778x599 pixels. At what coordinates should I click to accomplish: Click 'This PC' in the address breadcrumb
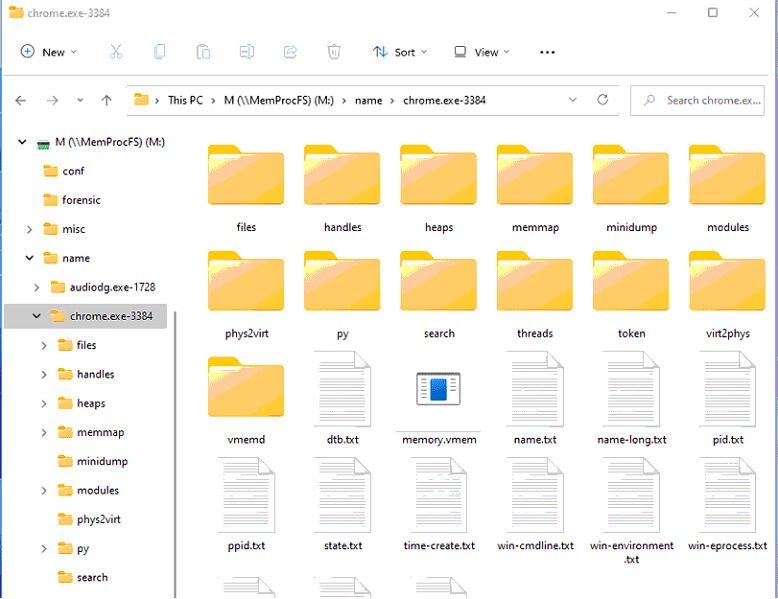(x=185, y=100)
